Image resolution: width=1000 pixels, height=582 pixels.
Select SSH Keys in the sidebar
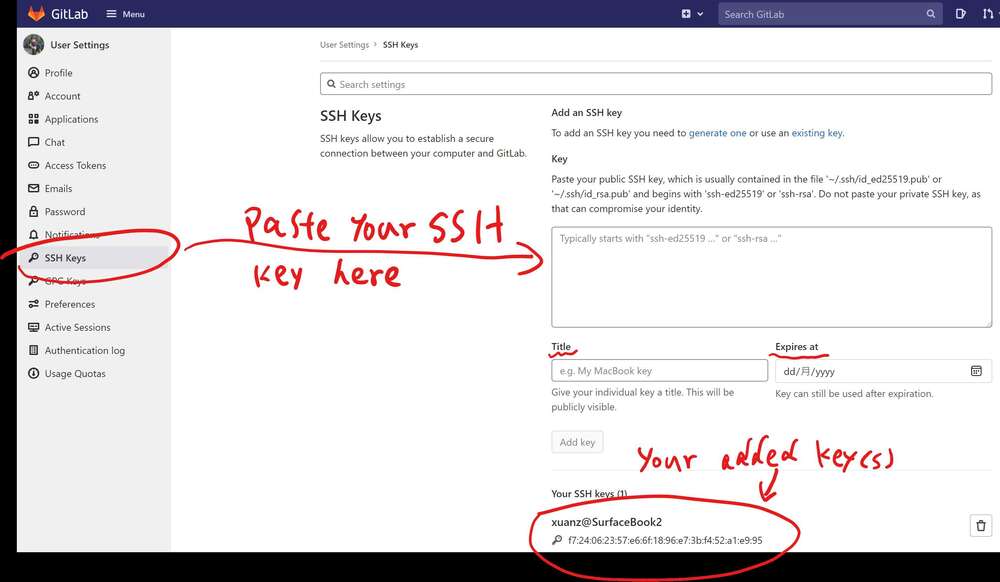65,258
